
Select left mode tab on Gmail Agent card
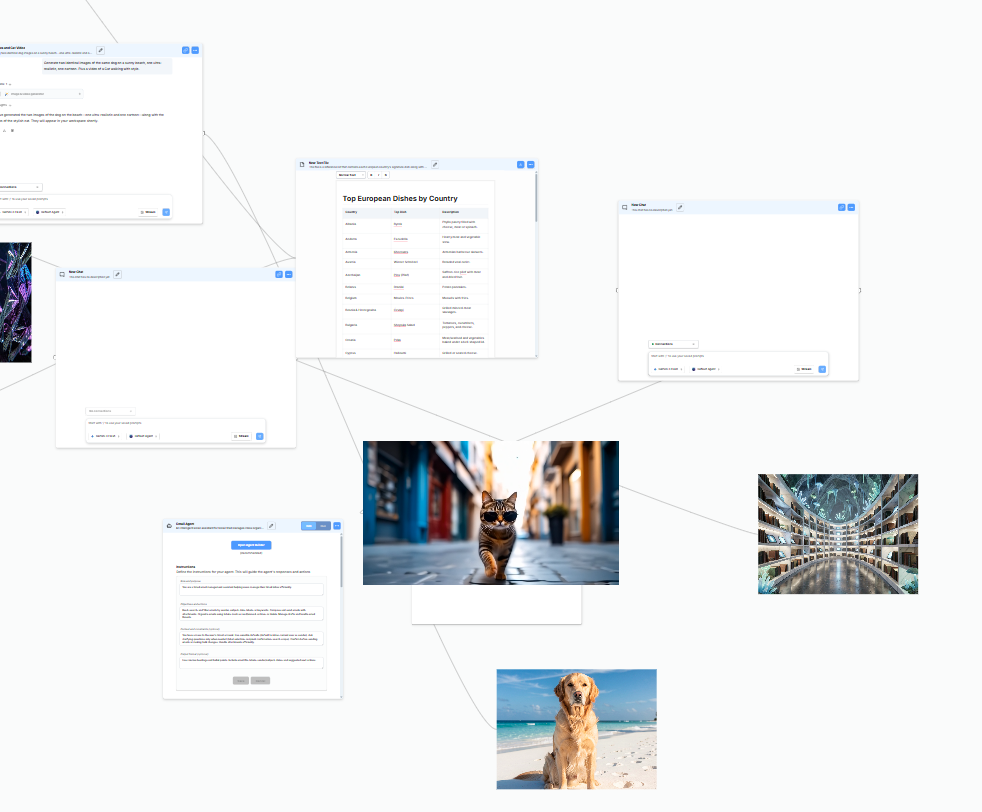pos(309,526)
